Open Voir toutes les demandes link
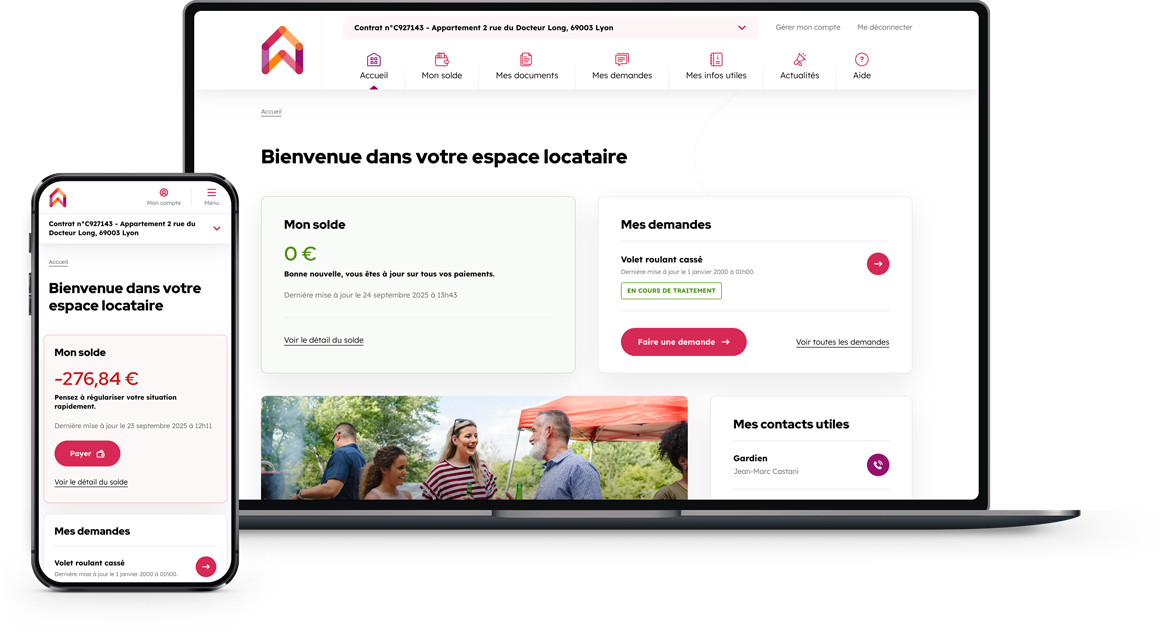1160x632 pixels. tap(842, 342)
